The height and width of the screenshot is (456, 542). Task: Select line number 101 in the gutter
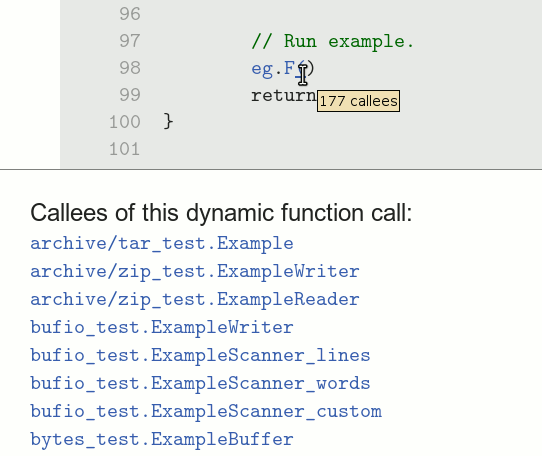tap(124, 149)
